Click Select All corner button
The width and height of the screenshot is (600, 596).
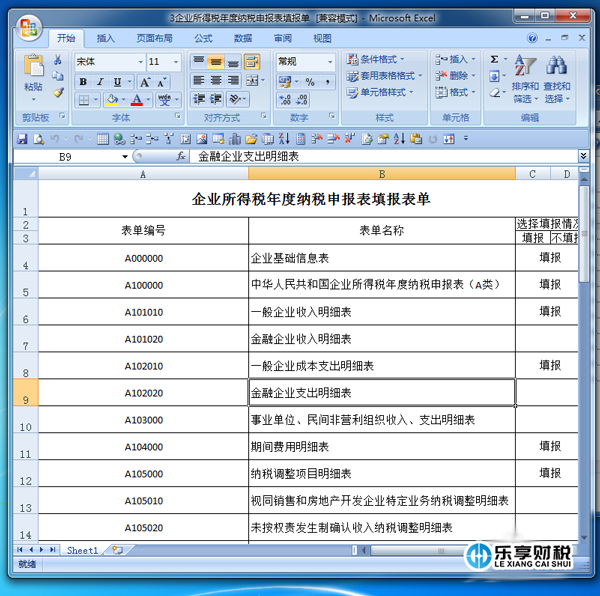pos(26,174)
